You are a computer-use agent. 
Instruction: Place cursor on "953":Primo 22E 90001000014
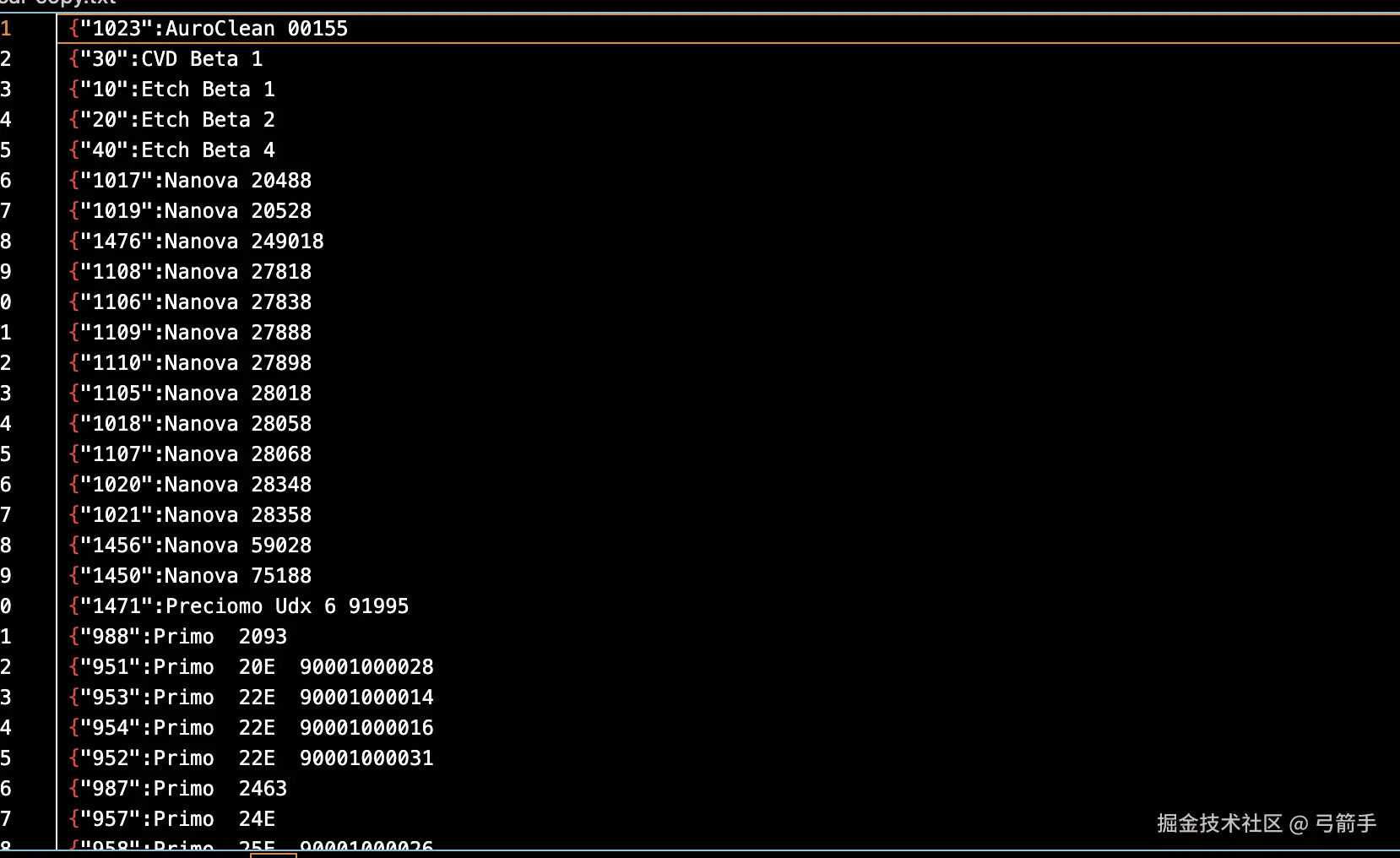(252, 698)
